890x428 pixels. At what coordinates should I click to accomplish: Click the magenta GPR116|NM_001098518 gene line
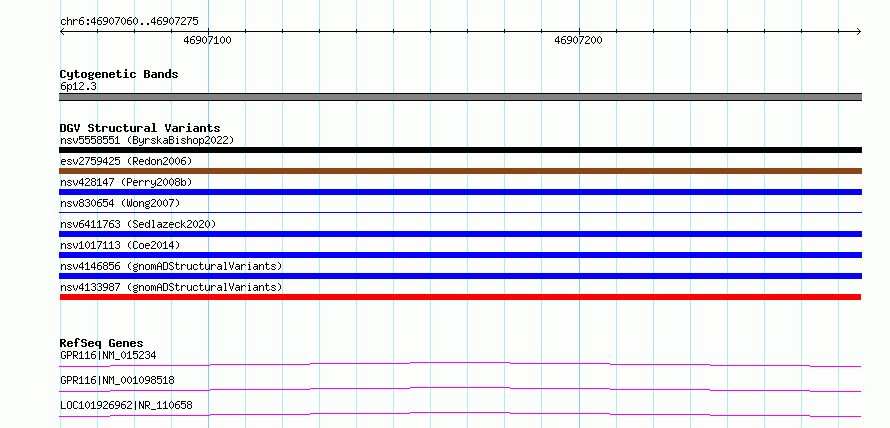(x=460, y=389)
